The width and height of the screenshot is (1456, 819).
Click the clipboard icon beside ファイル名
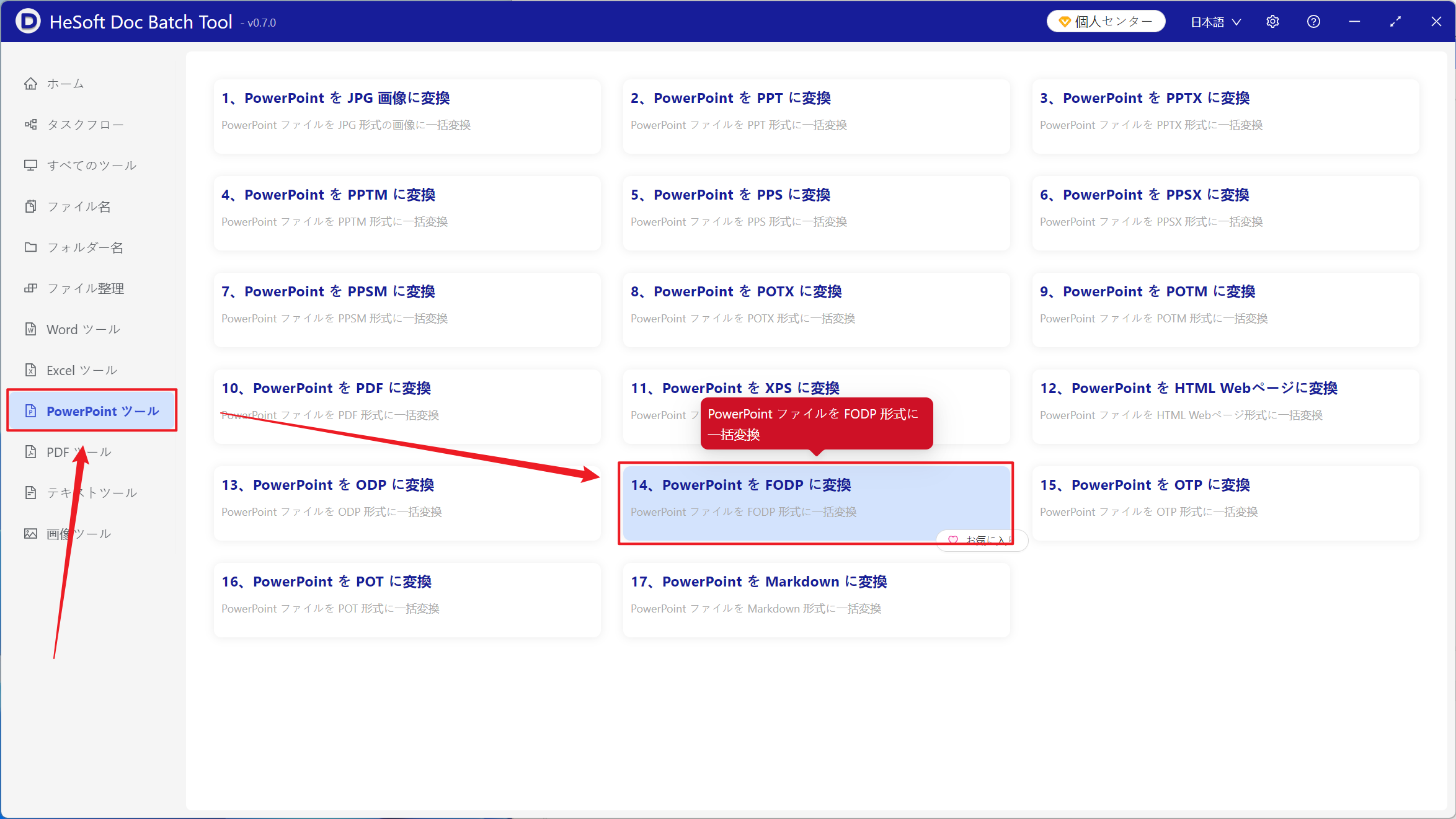coord(30,206)
